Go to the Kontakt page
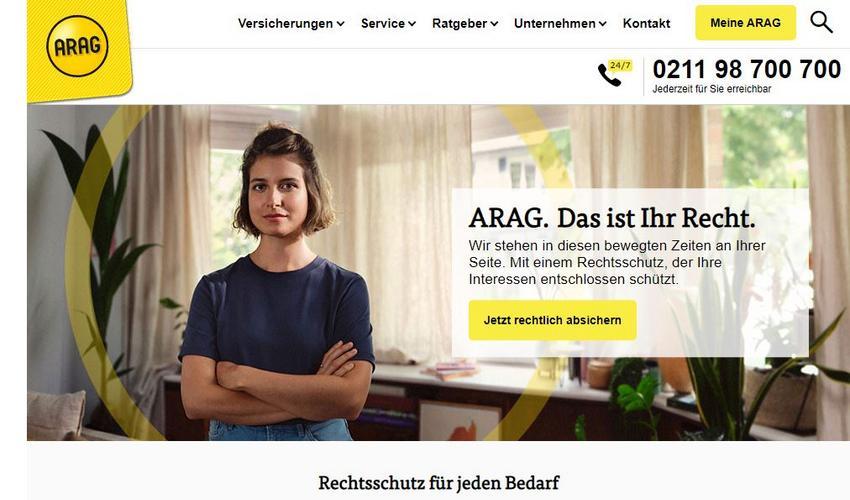This screenshot has height=500, width=850. coord(646,23)
